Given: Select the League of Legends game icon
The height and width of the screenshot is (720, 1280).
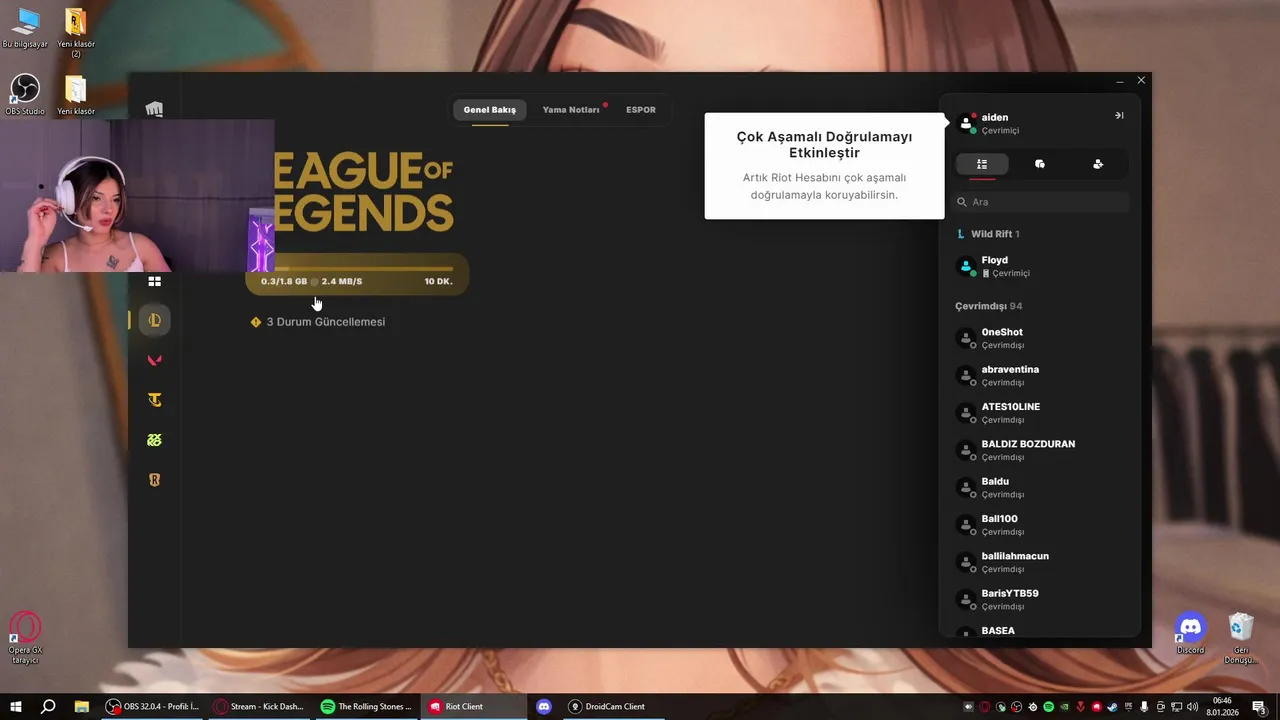Looking at the screenshot, I should pos(154,320).
